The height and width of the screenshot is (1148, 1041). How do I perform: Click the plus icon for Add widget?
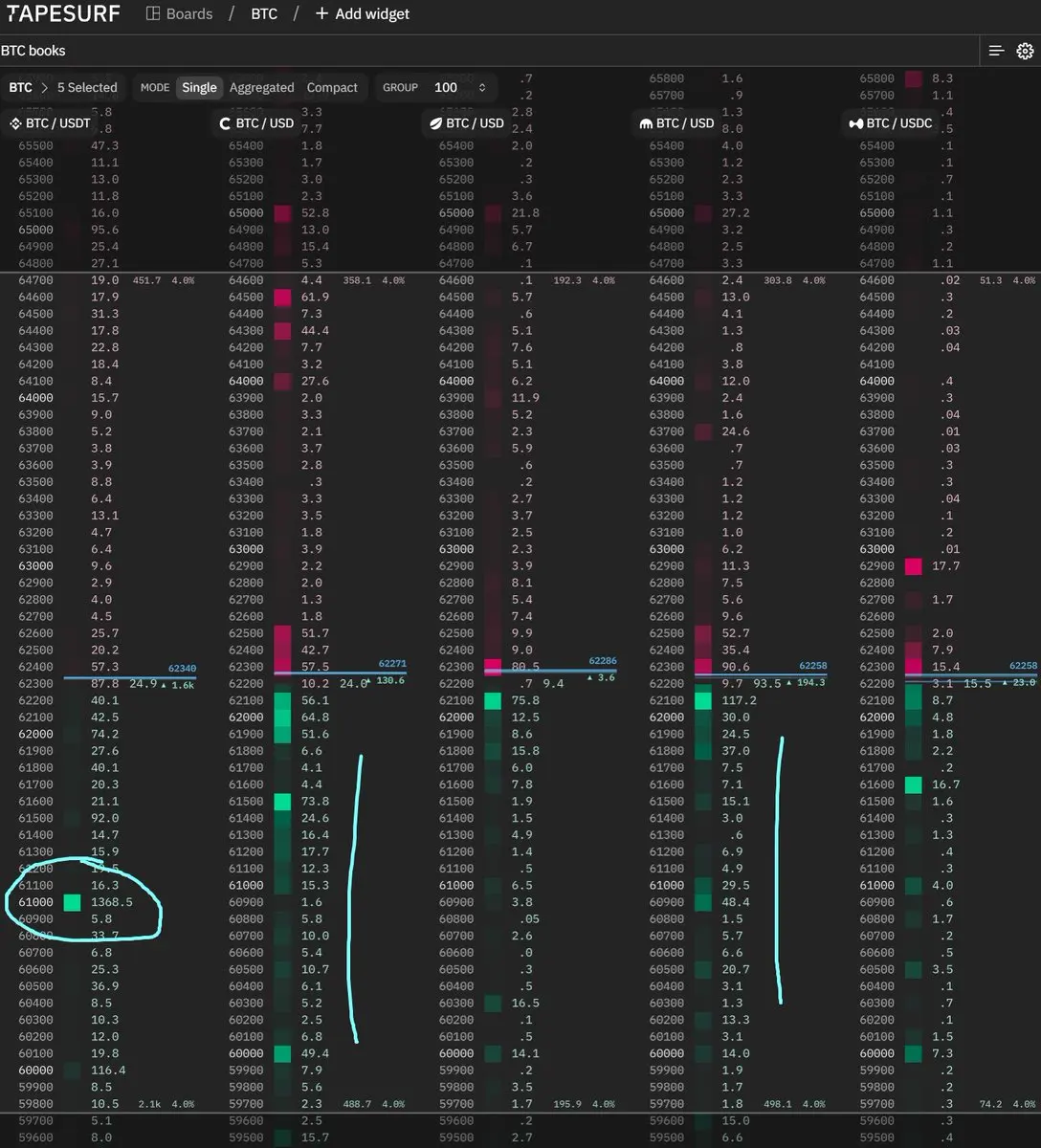321,14
